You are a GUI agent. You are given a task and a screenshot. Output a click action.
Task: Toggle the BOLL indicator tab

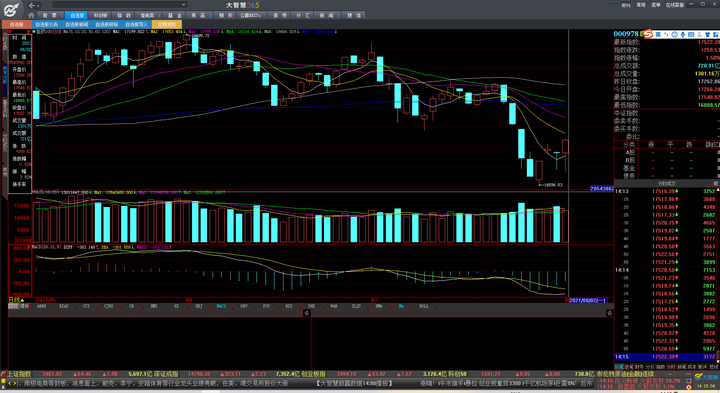(423, 306)
